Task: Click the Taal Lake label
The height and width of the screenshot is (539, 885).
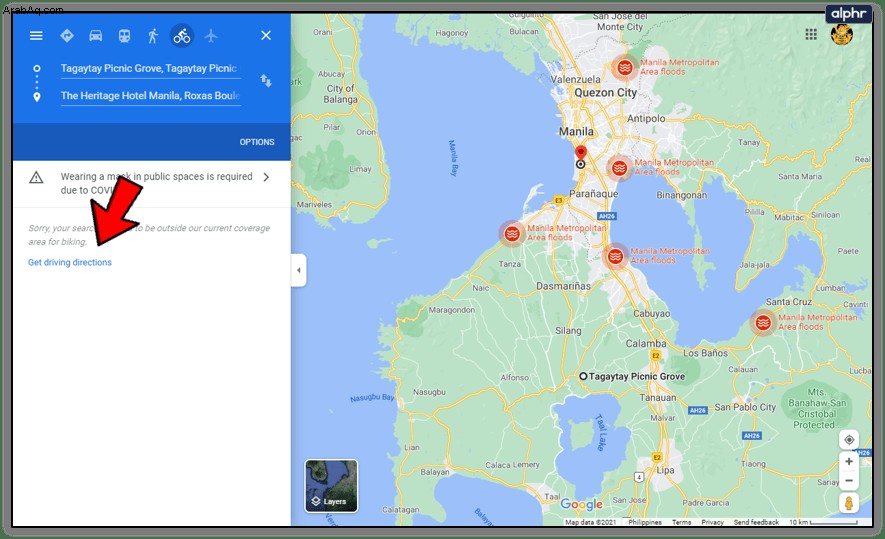Action: (601, 432)
